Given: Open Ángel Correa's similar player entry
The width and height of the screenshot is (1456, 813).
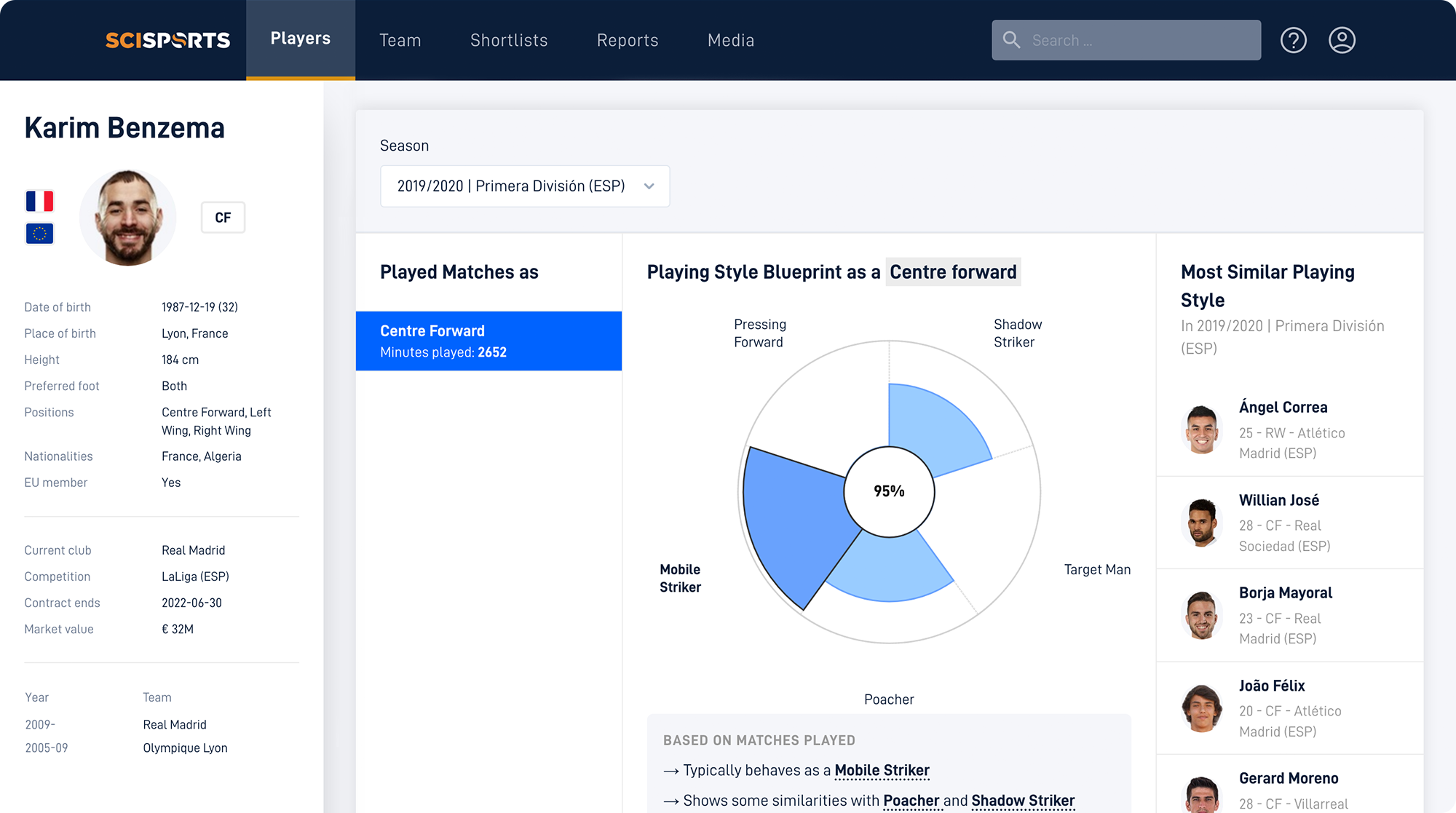Looking at the screenshot, I should point(1290,429).
